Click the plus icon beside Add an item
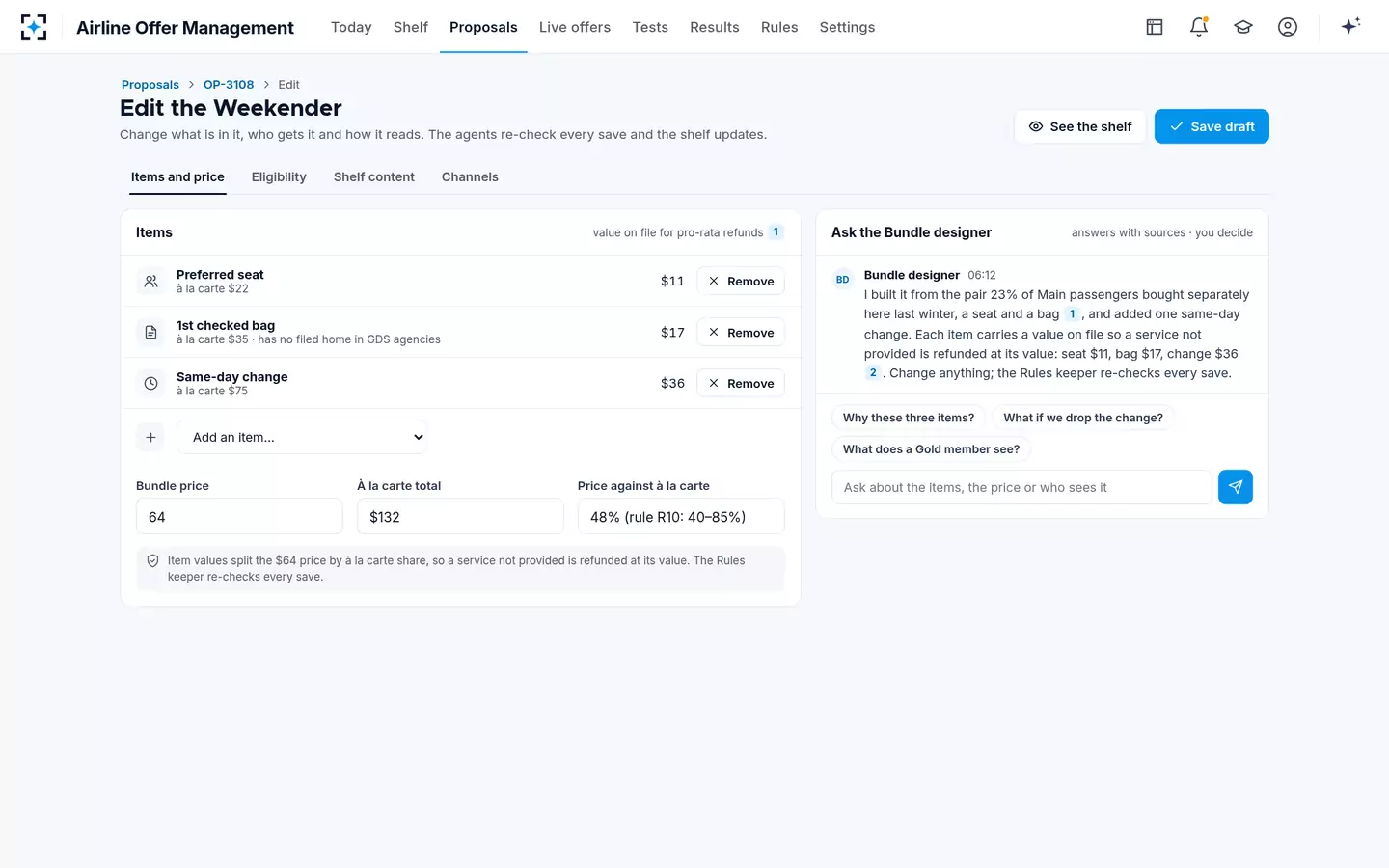This screenshot has width=1389, height=868. point(150,437)
